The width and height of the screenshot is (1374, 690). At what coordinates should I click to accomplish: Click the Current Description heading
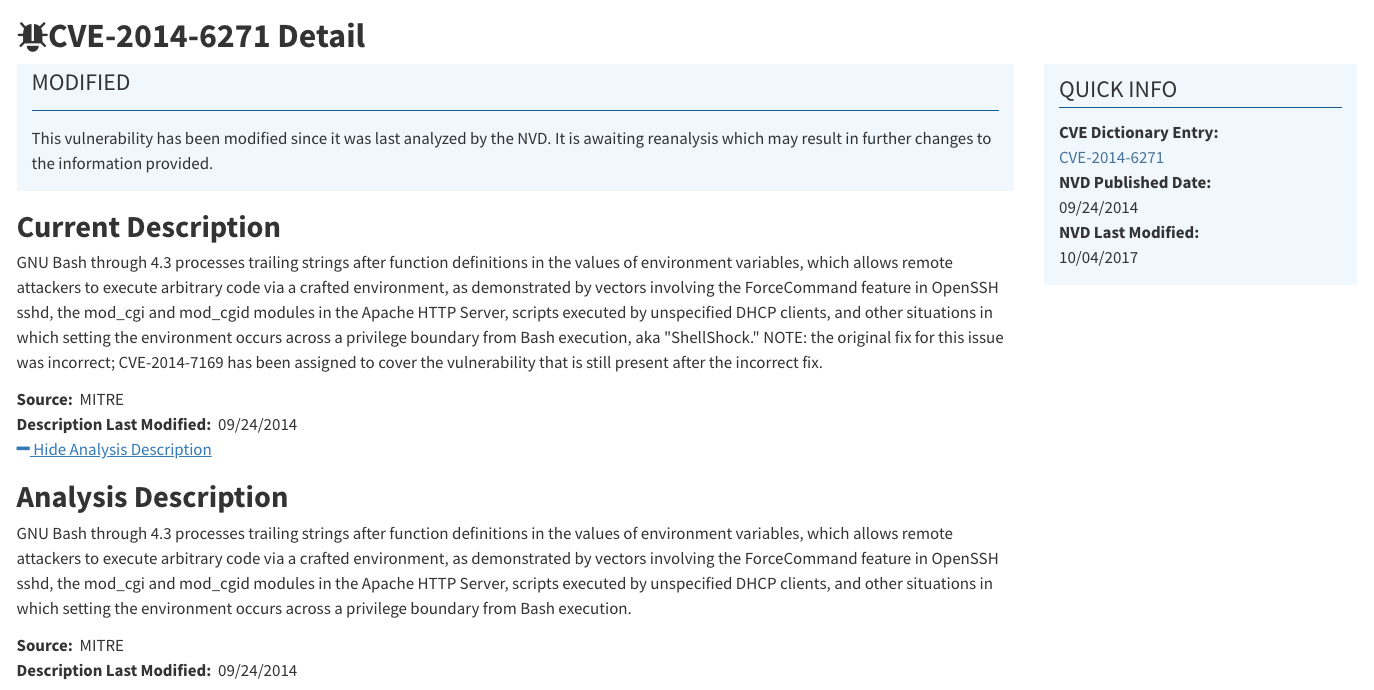coord(149,227)
